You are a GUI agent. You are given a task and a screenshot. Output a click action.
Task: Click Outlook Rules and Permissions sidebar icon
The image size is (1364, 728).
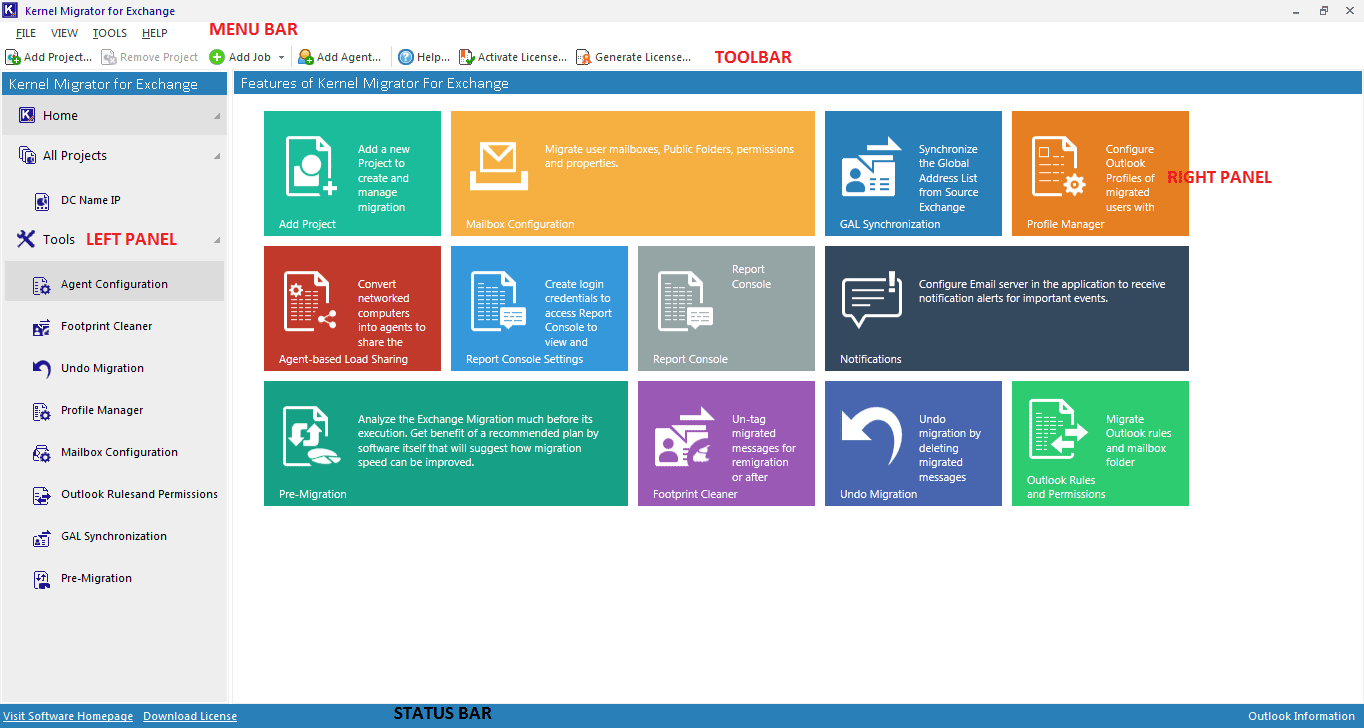tap(42, 495)
